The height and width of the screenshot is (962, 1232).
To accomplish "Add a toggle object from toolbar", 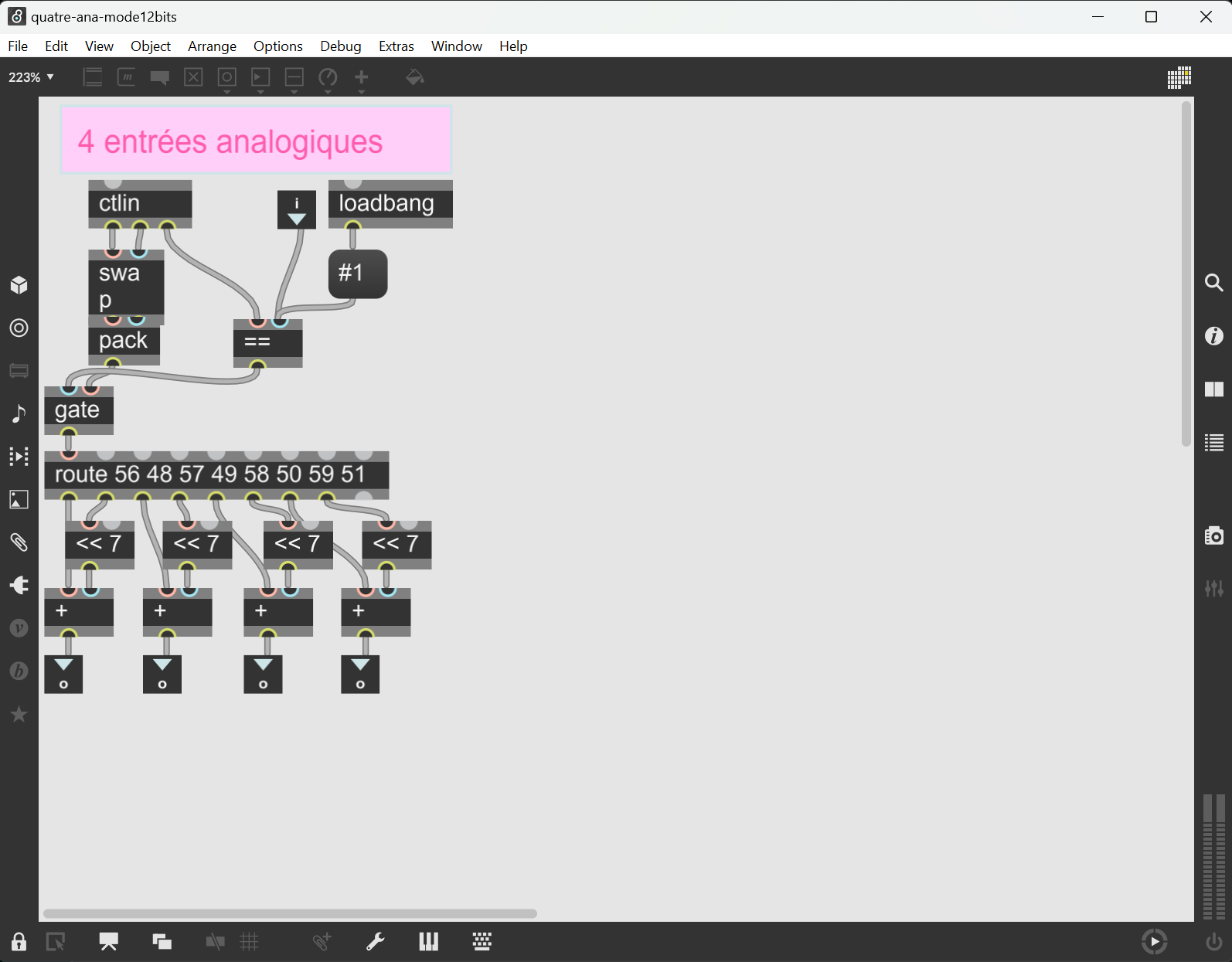I will [193, 77].
